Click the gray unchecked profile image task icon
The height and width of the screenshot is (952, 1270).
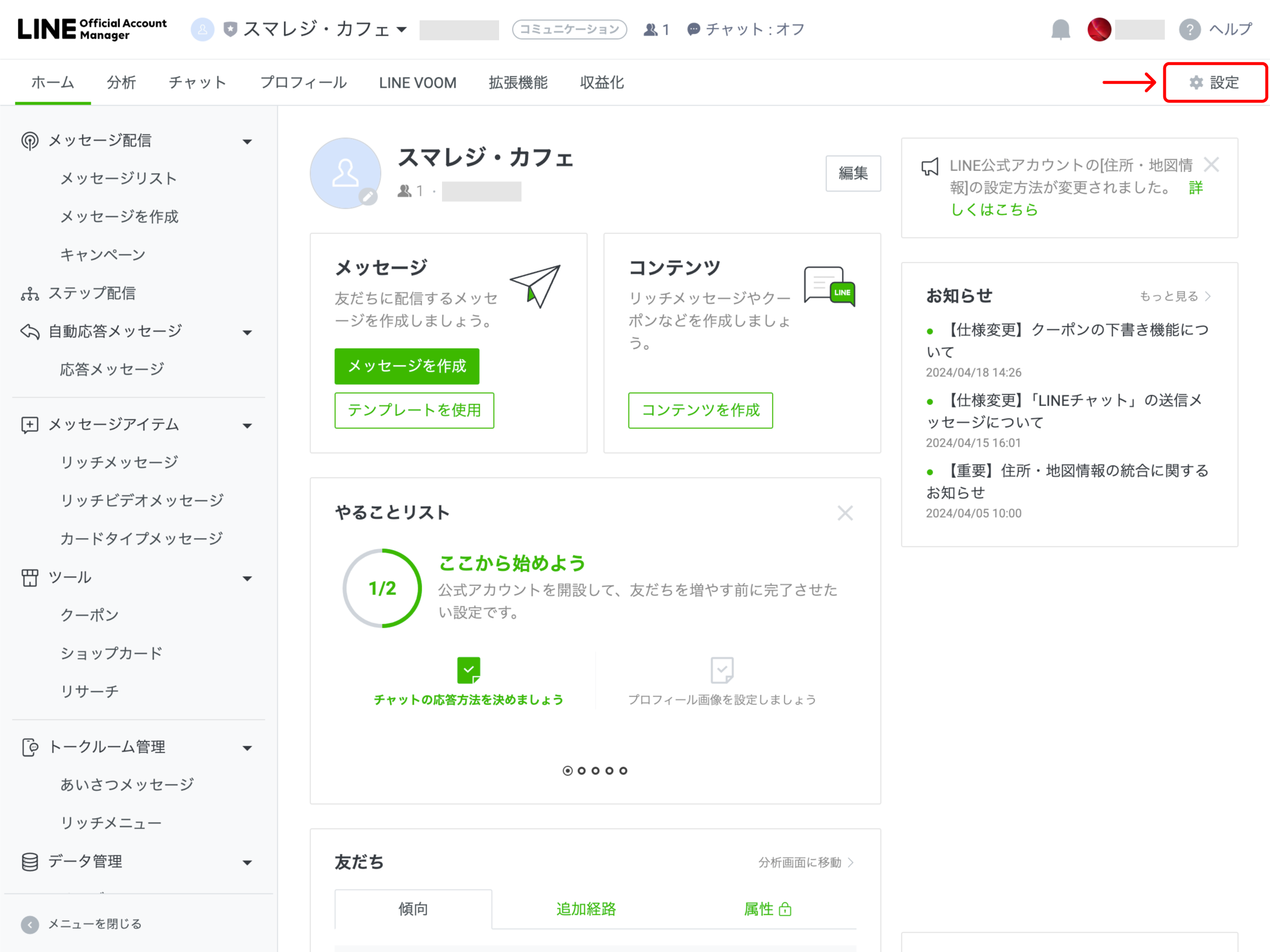pos(722,670)
